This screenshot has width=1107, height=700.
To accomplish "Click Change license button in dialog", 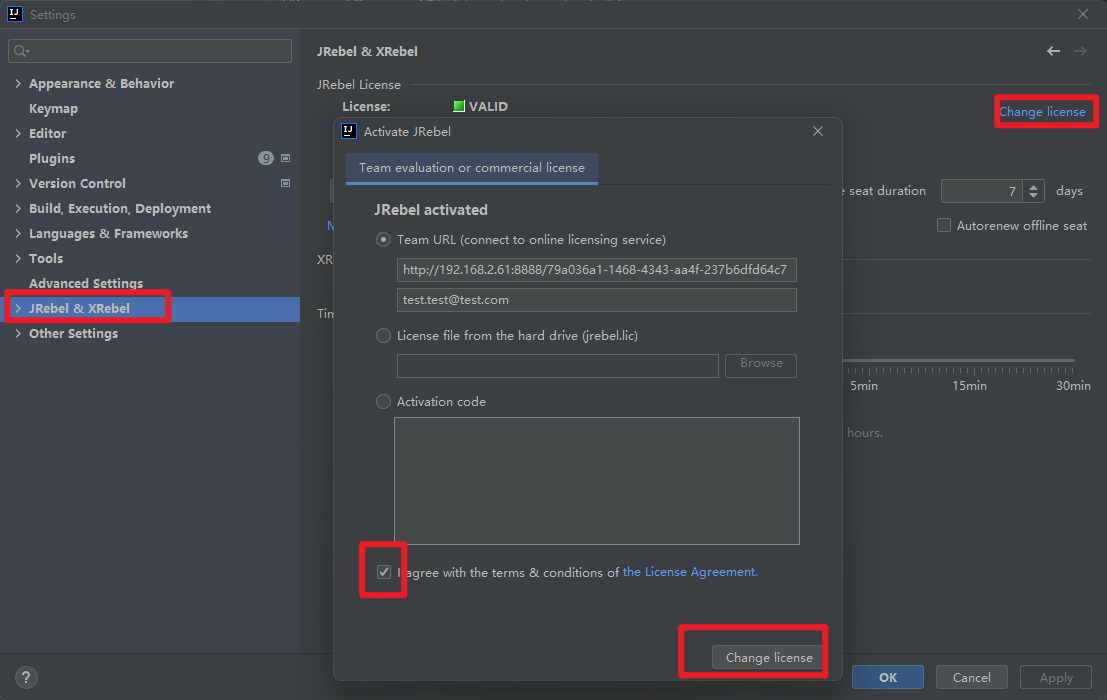I will pyautogui.click(x=769, y=658).
